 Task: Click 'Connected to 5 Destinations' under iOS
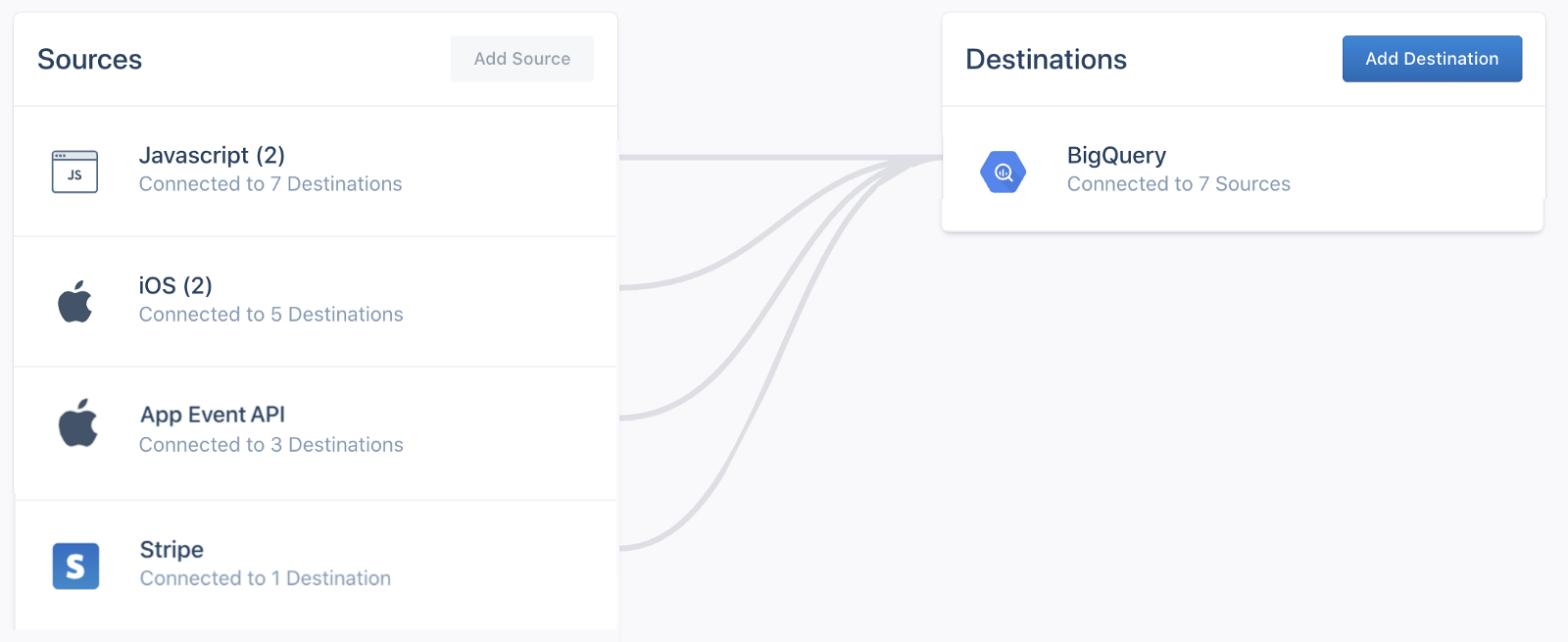pos(271,315)
